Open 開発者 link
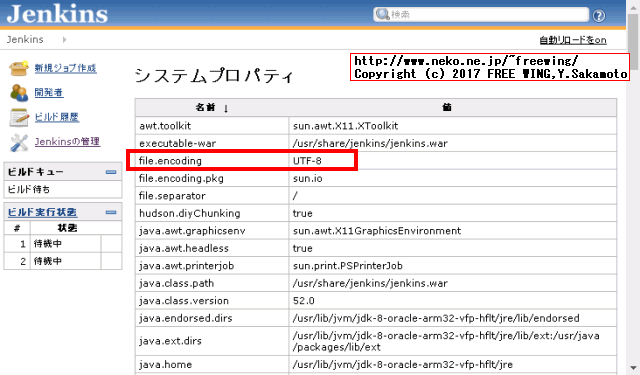The width and height of the screenshot is (640, 375). (x=49, y=93)
